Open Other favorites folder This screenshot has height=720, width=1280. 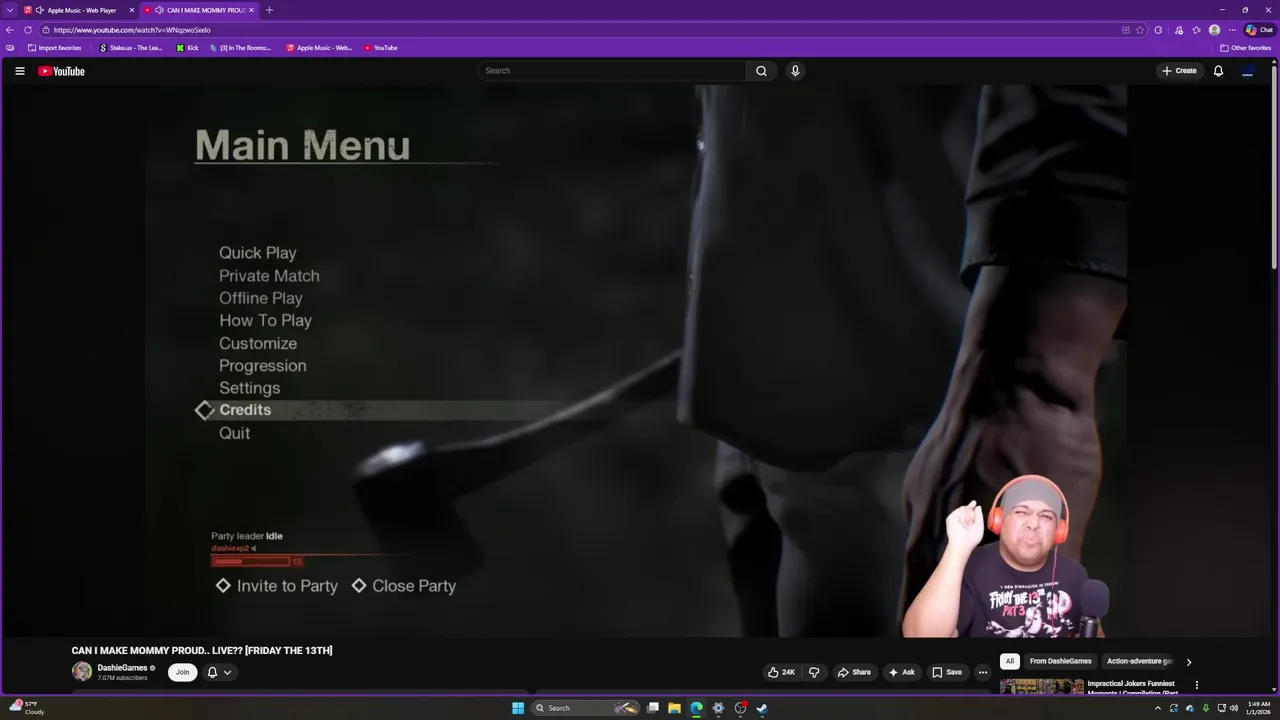click(x=1246, y=48)
